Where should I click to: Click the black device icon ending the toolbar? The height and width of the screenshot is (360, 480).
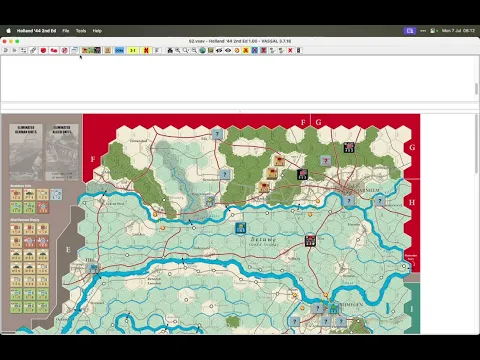pos(299,50)
